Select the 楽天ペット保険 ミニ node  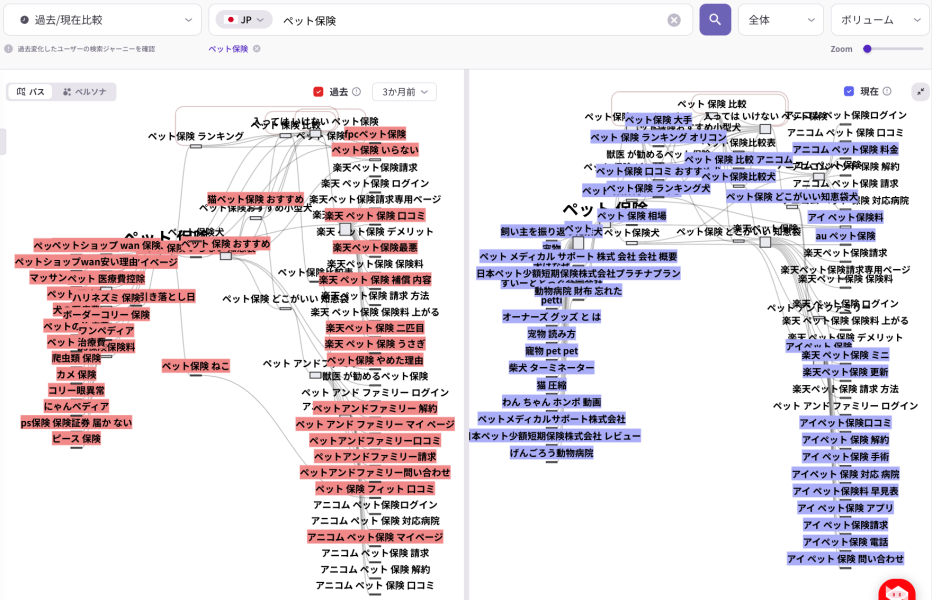point(845,355)
